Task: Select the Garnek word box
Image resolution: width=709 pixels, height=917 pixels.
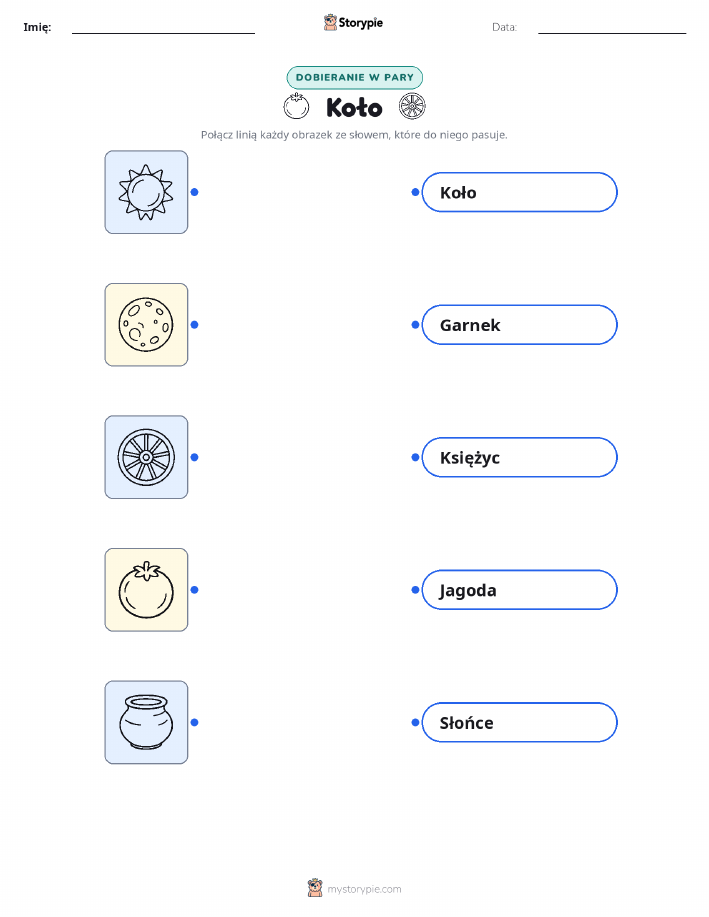Action: [x=519, y=325]
